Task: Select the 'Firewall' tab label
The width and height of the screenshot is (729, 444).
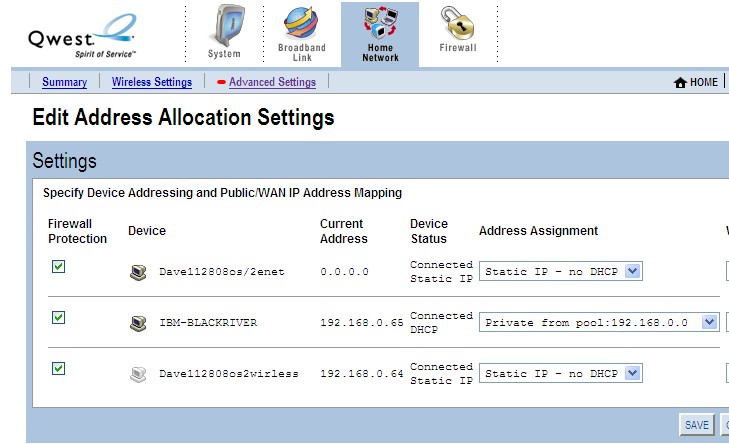Action: click(x=458, y=47)
